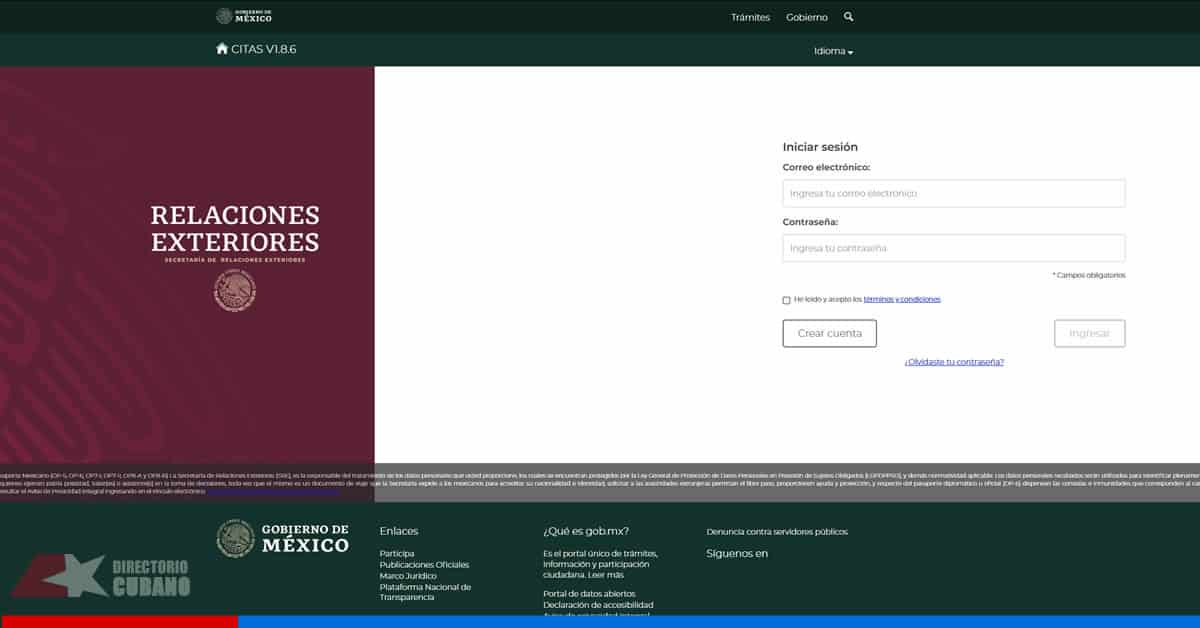This screenshot has width=1200, height=628.
Task: Open the Declaración de accesibilidad link
Action: [598, 605]
